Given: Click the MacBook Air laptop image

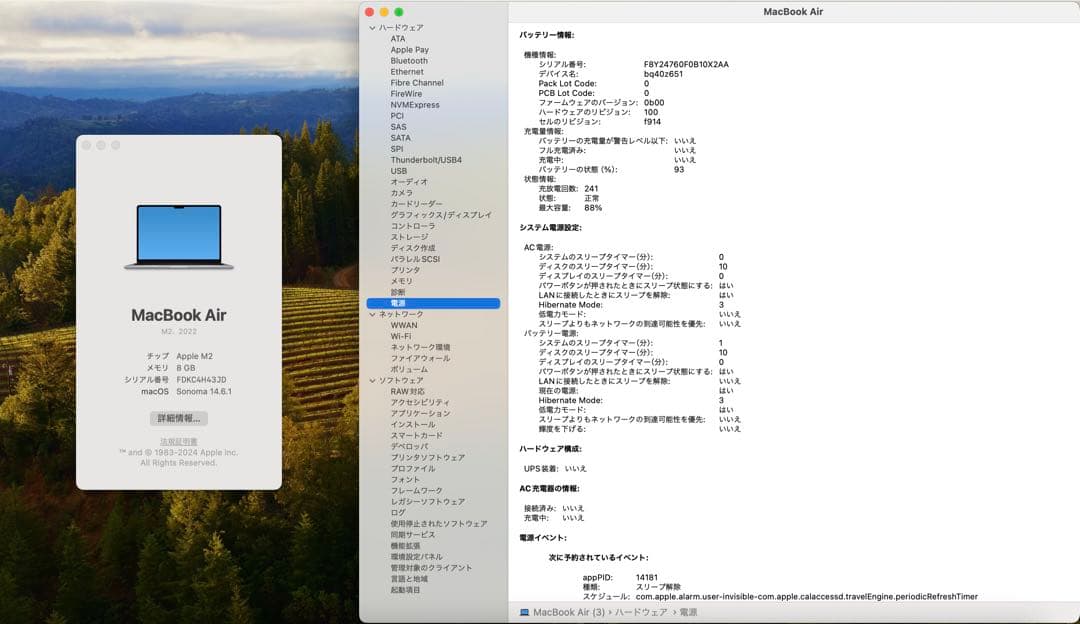Looking at the screenshot, I should pyautogui.click(x=176, y=236).
